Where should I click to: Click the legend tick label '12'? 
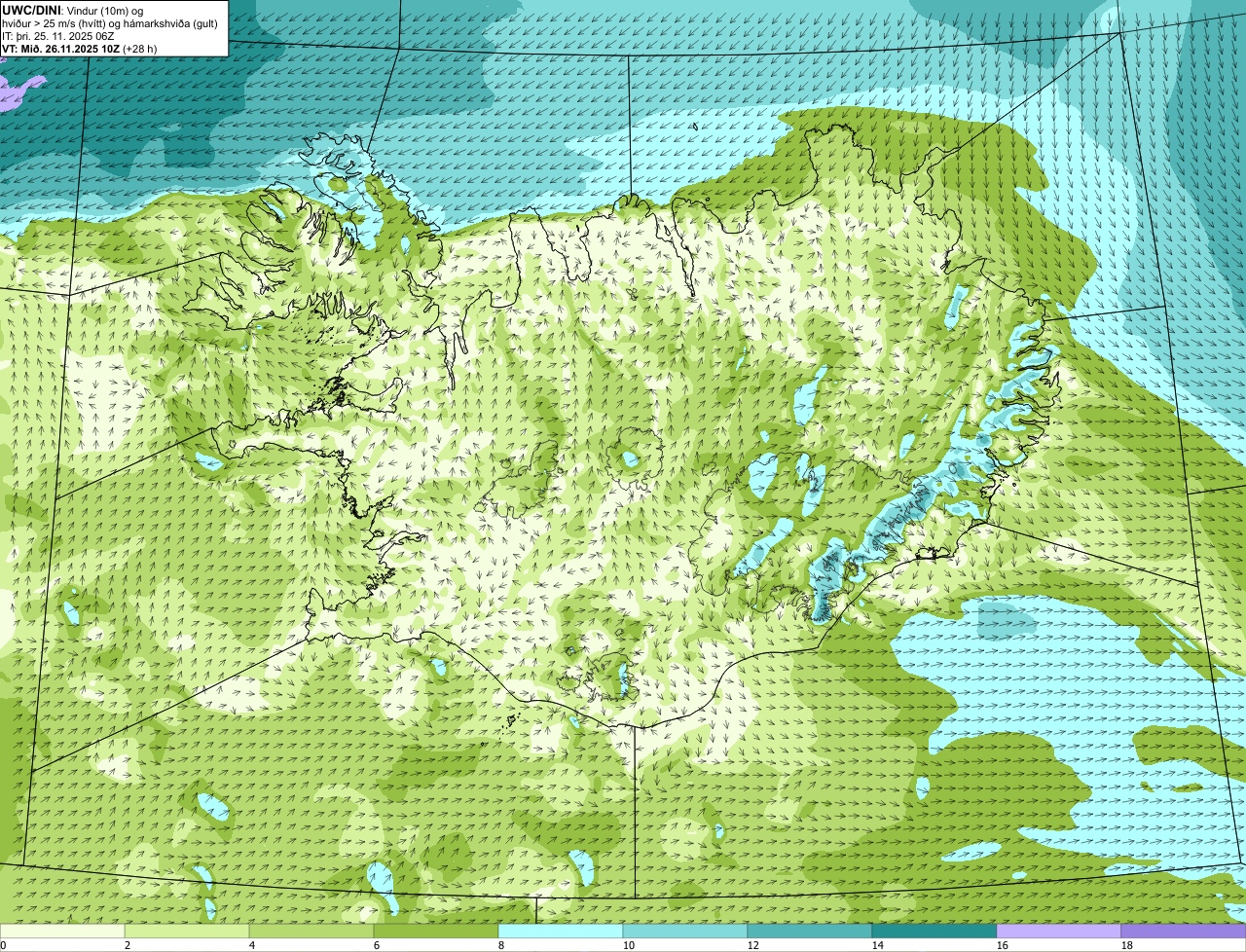tap(753, 945)
